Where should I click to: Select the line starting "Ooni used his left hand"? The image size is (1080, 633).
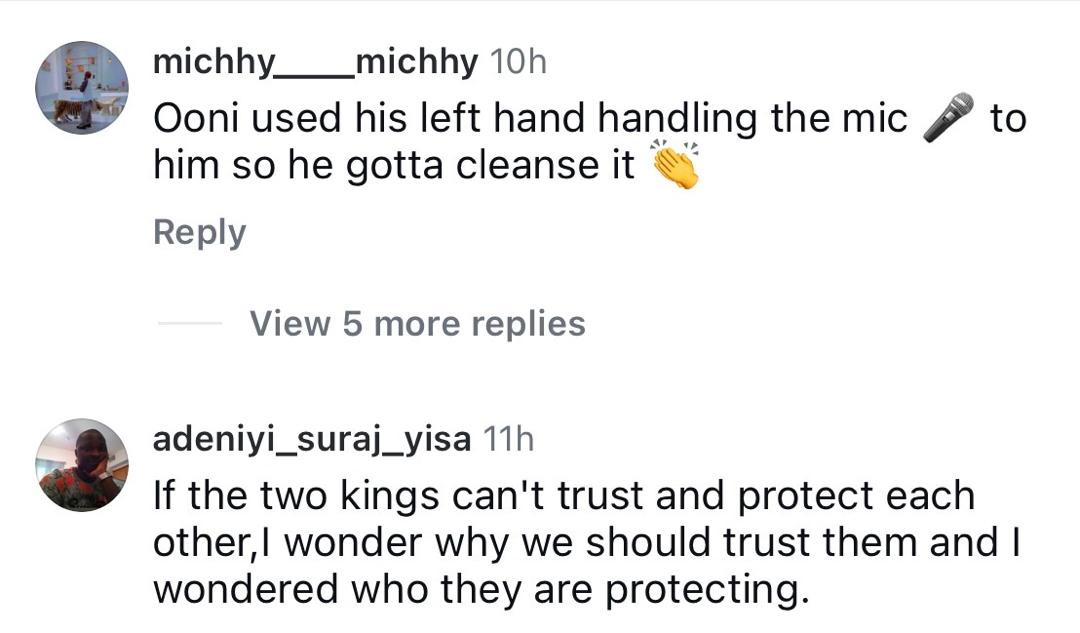530,120
